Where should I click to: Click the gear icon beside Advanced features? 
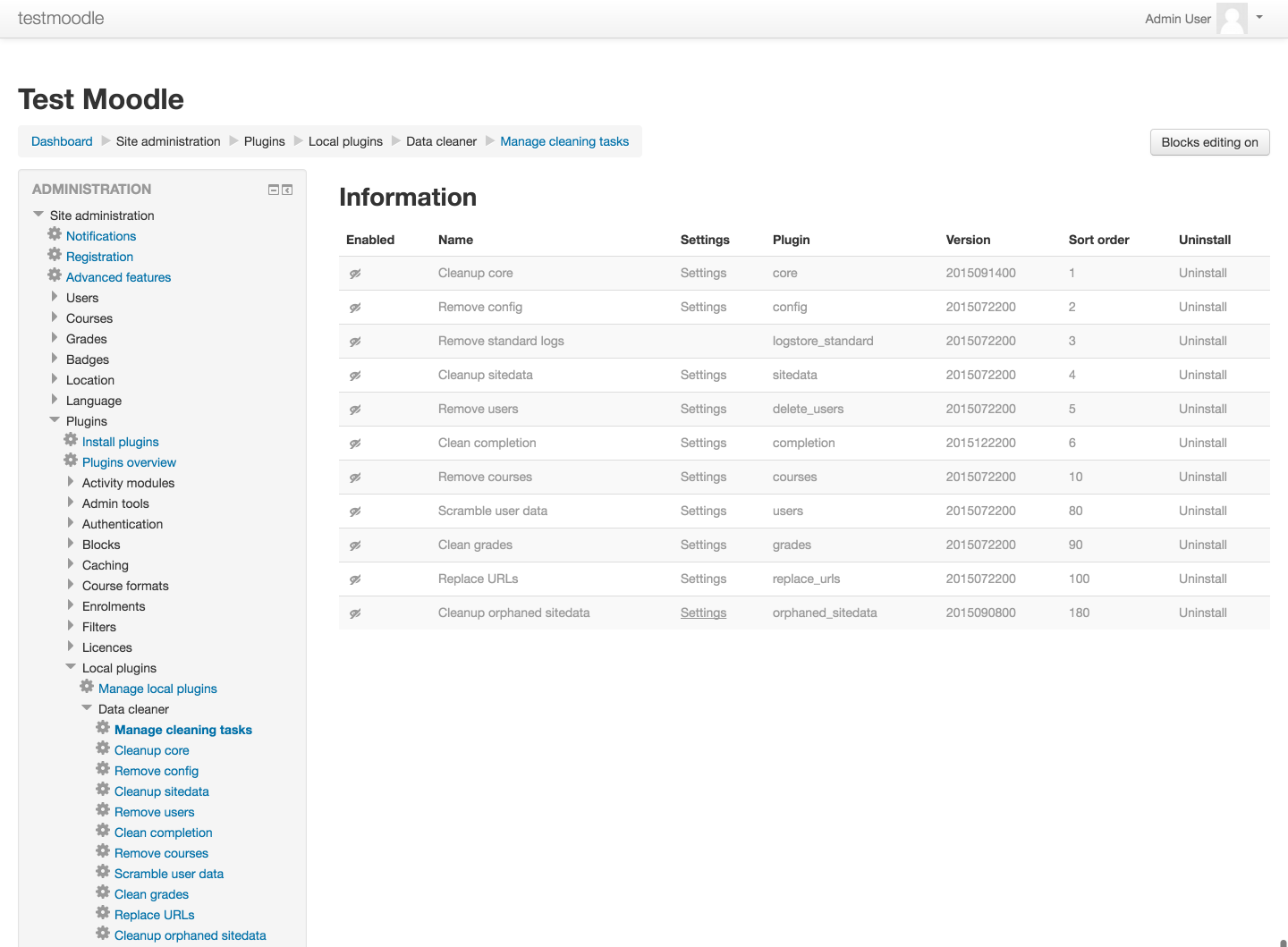click(x=55, y=275)
